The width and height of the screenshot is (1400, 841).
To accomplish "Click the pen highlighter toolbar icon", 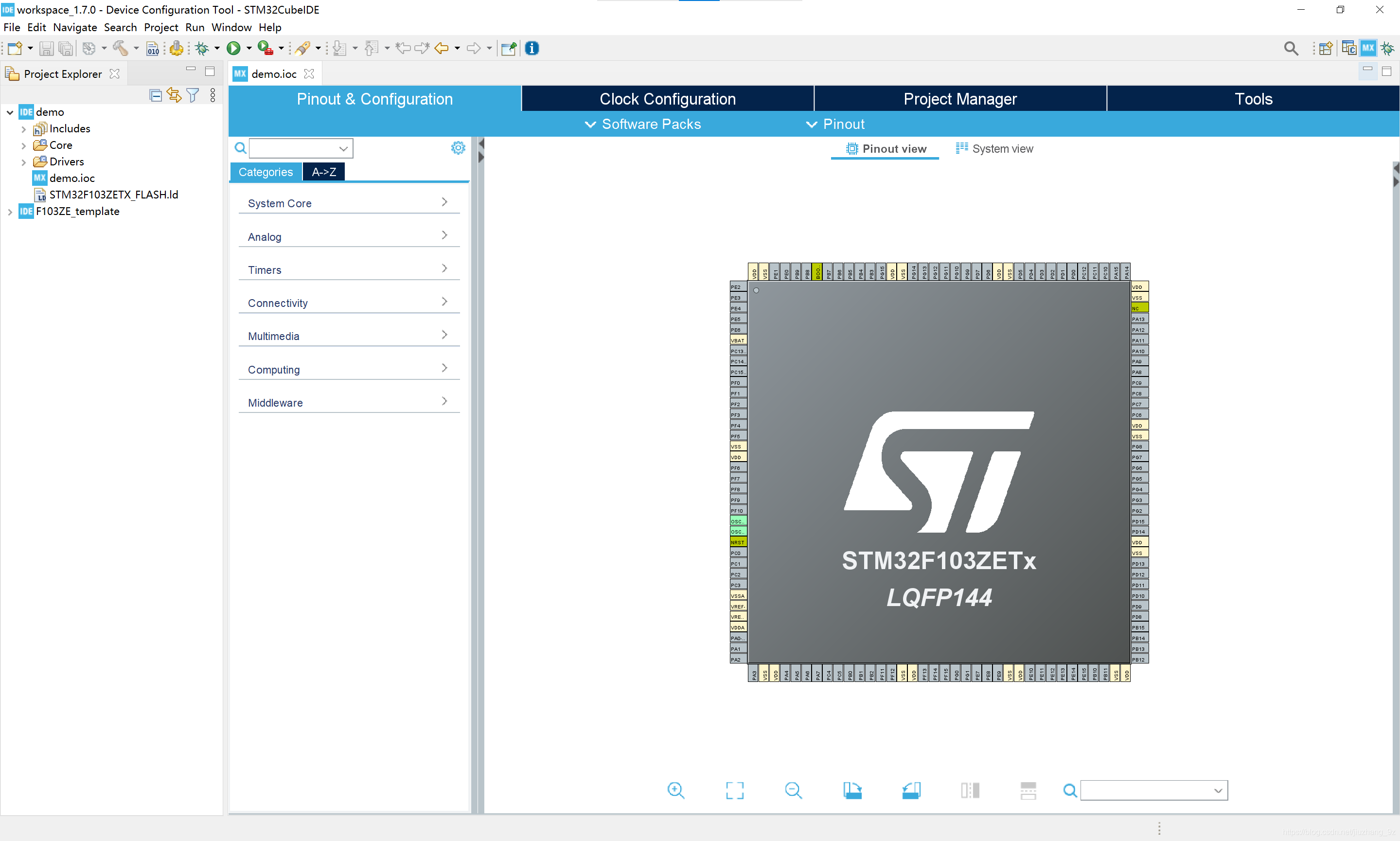I will pos(302,49).
